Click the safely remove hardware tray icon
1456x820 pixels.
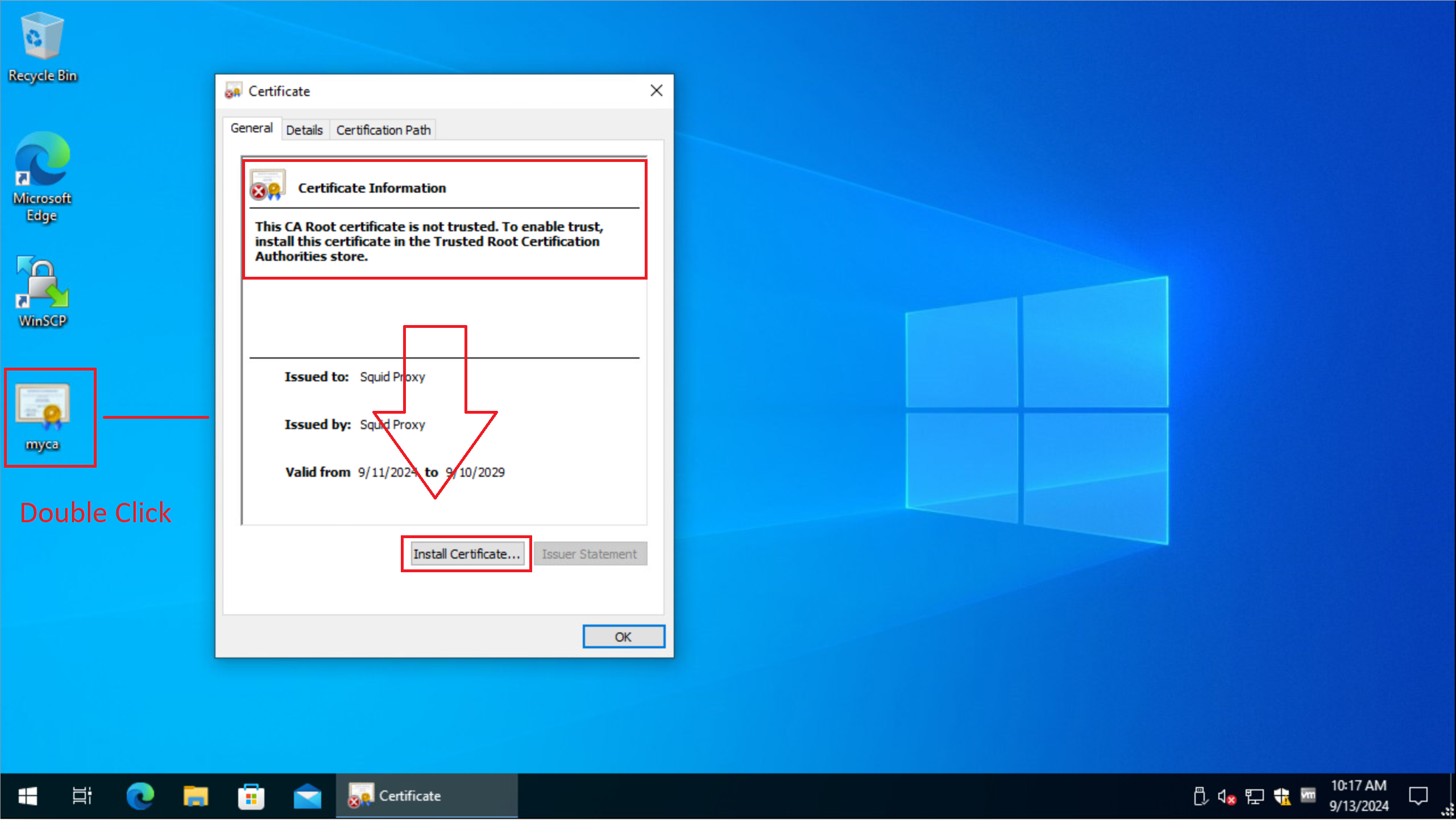pyautogui.click(x=1200, y=797)
